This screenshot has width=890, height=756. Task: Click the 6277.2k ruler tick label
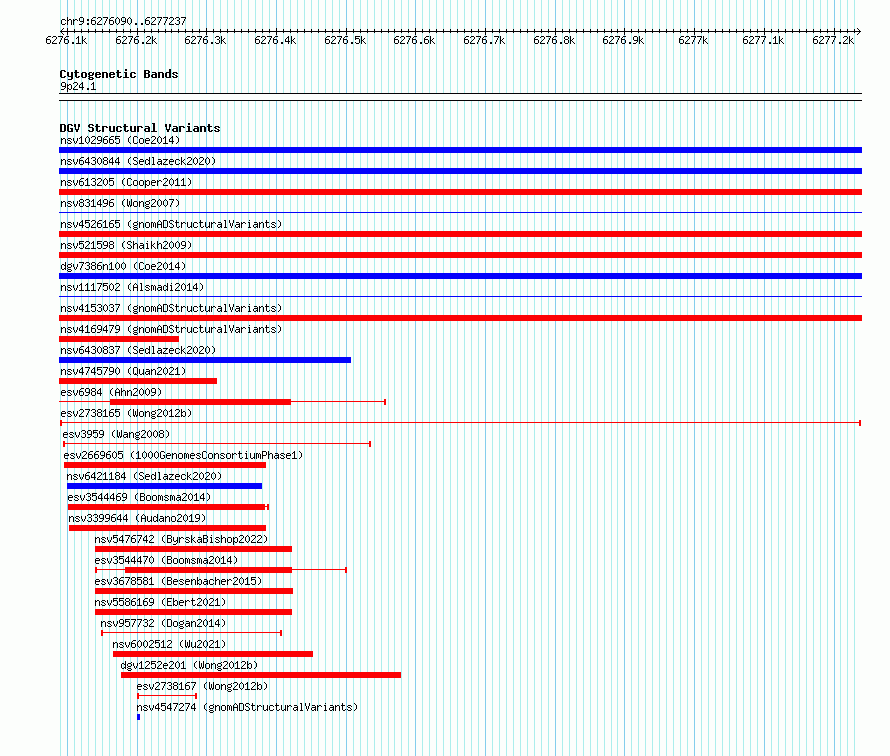pyautogui.click(x=833, y=40)
